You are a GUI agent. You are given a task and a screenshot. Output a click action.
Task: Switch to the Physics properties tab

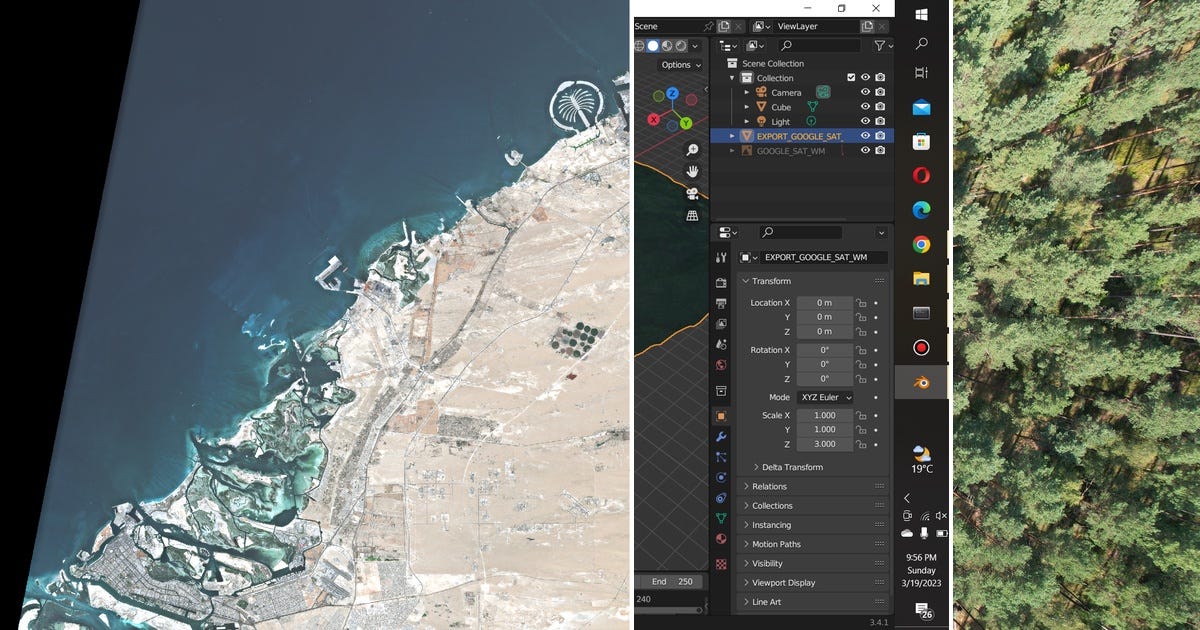[x=721, y=497]
